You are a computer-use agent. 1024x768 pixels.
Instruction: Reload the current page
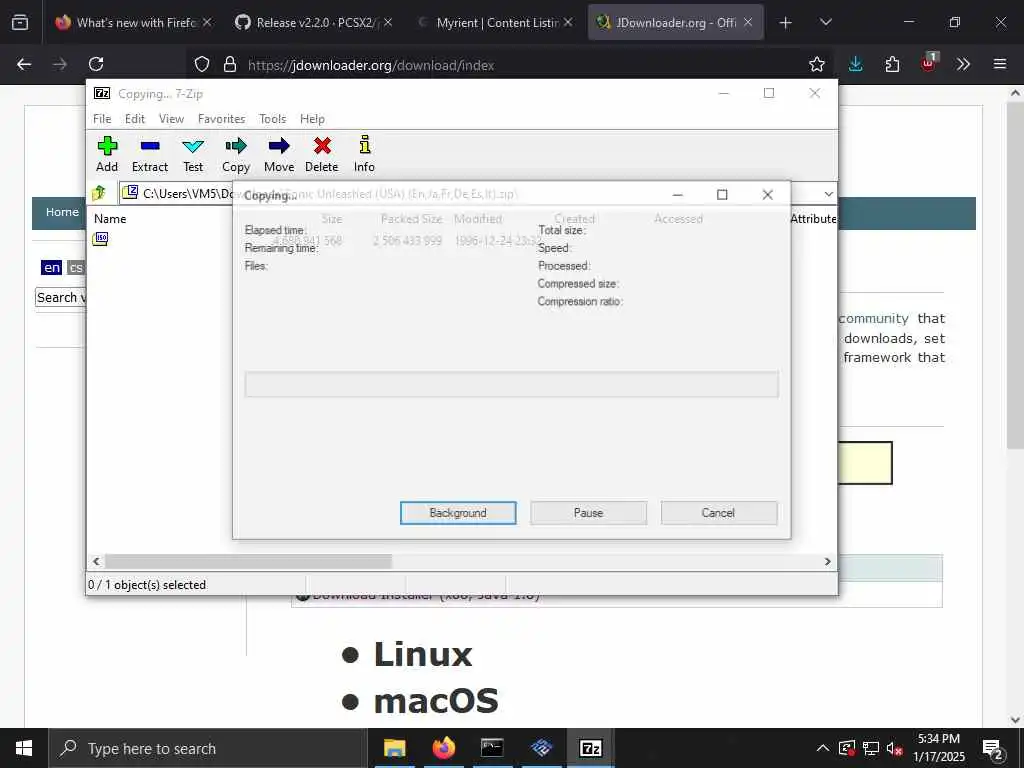point(96,64)
